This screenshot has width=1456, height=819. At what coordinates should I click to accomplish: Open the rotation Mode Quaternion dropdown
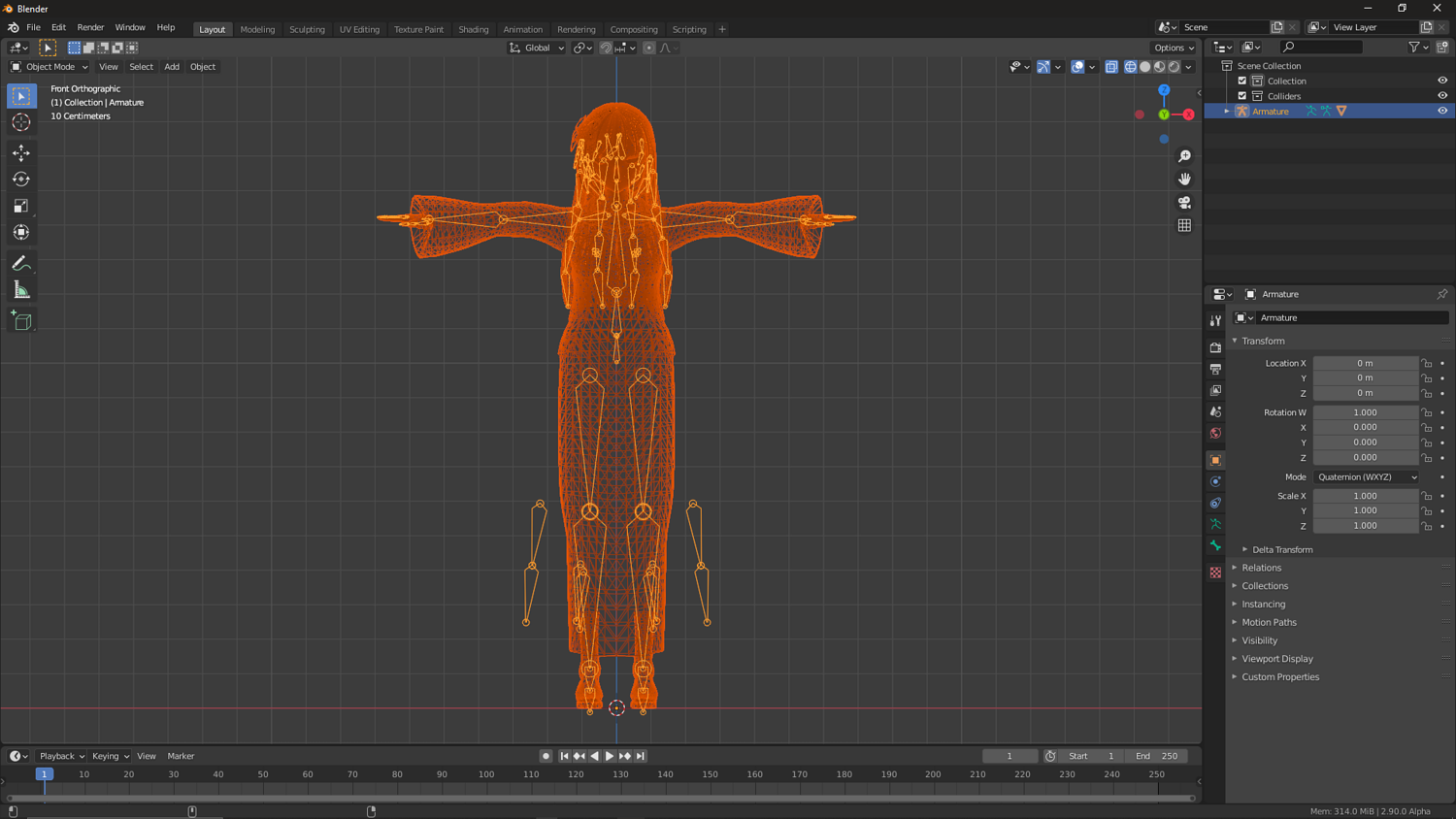1366,477
